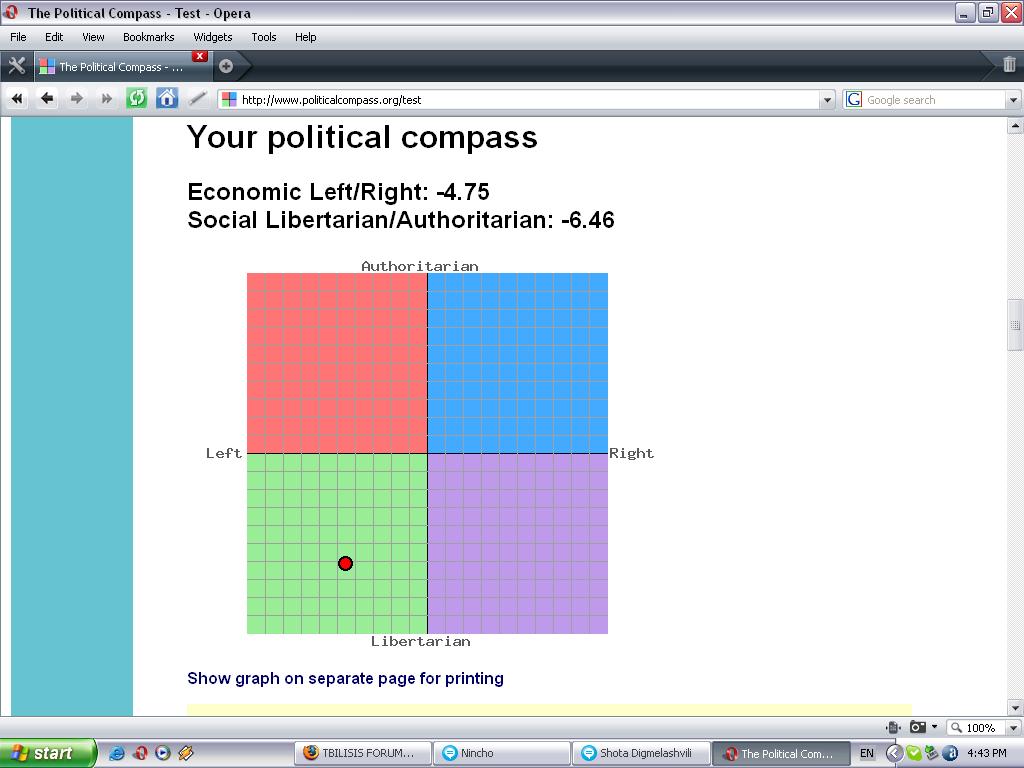This screenshot has height=768, width=1024.
Task: Open Quick Preferences with the wand icon
Action: click(196, 98)
